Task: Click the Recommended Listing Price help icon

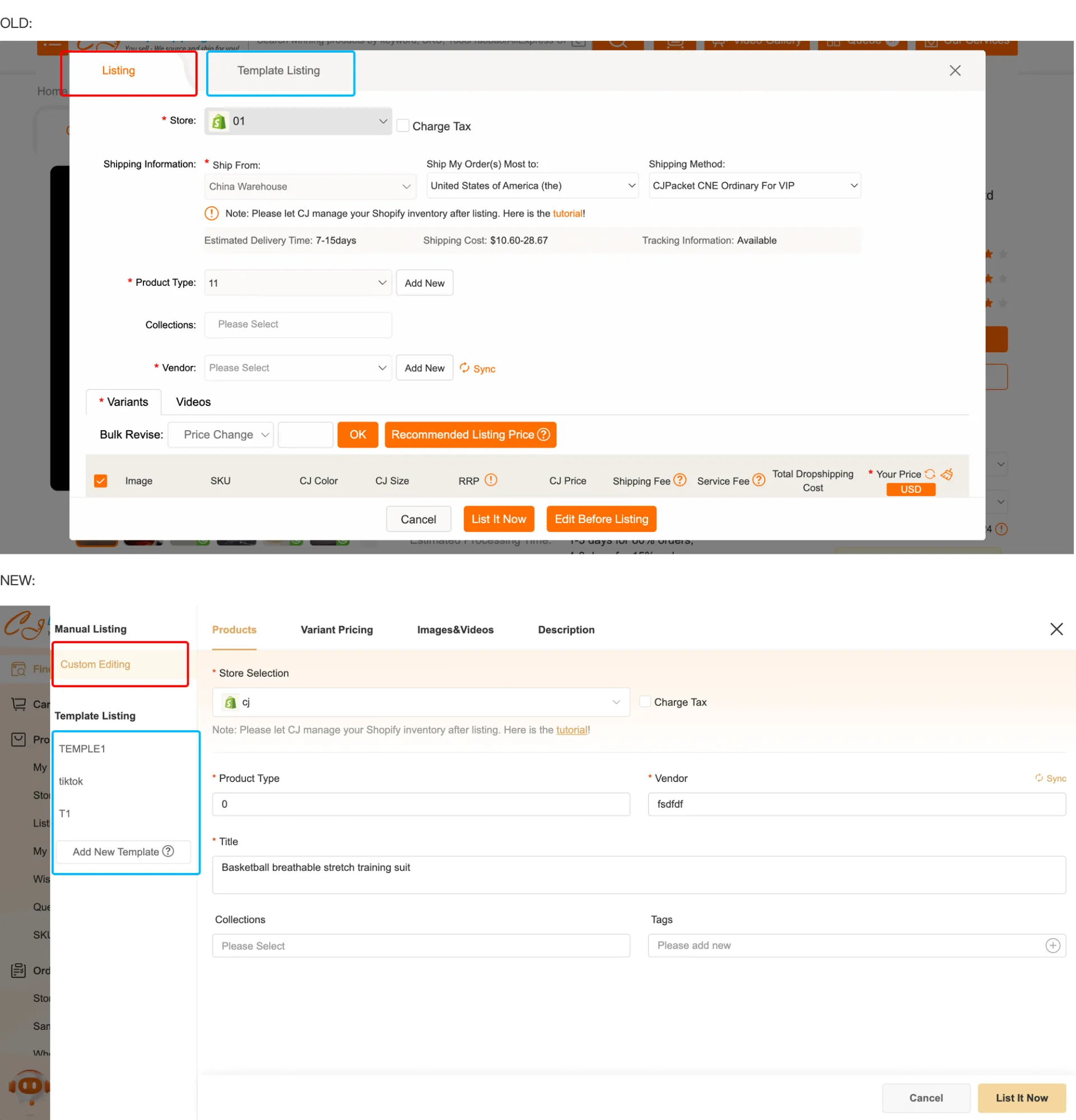Action: click(x=543, y=435)
